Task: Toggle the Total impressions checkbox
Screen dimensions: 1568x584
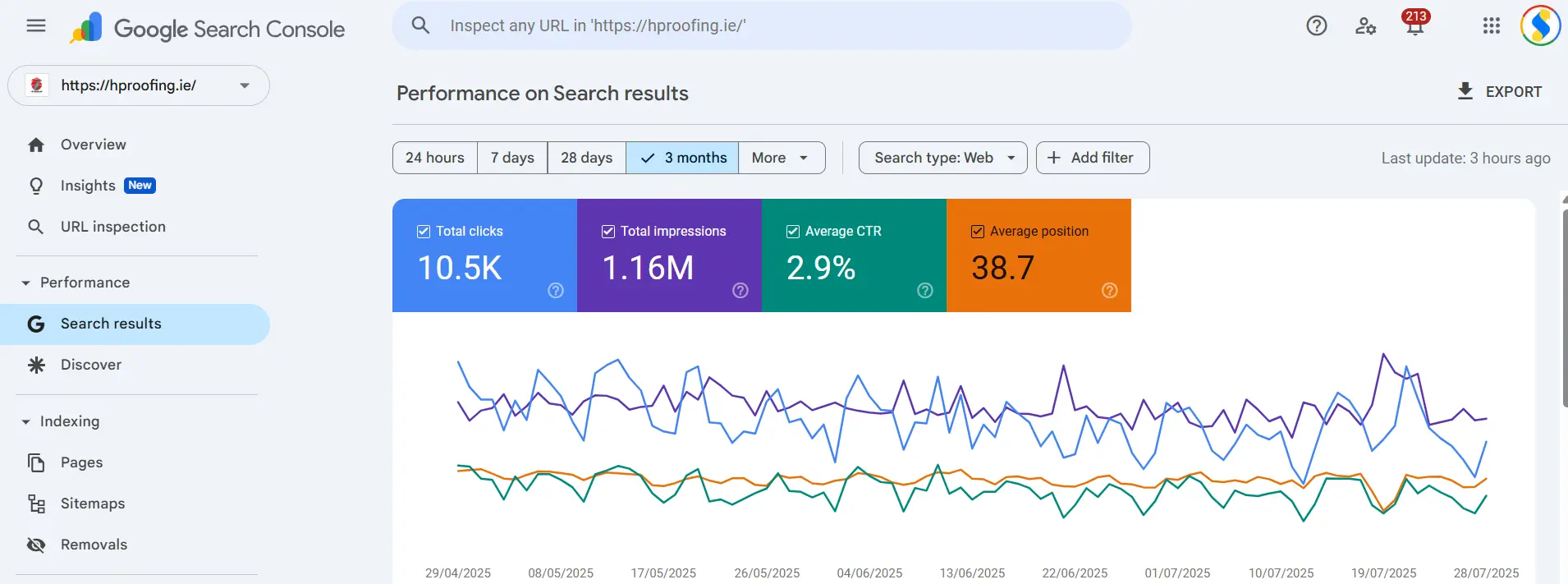Action: [x=608, y=232]
